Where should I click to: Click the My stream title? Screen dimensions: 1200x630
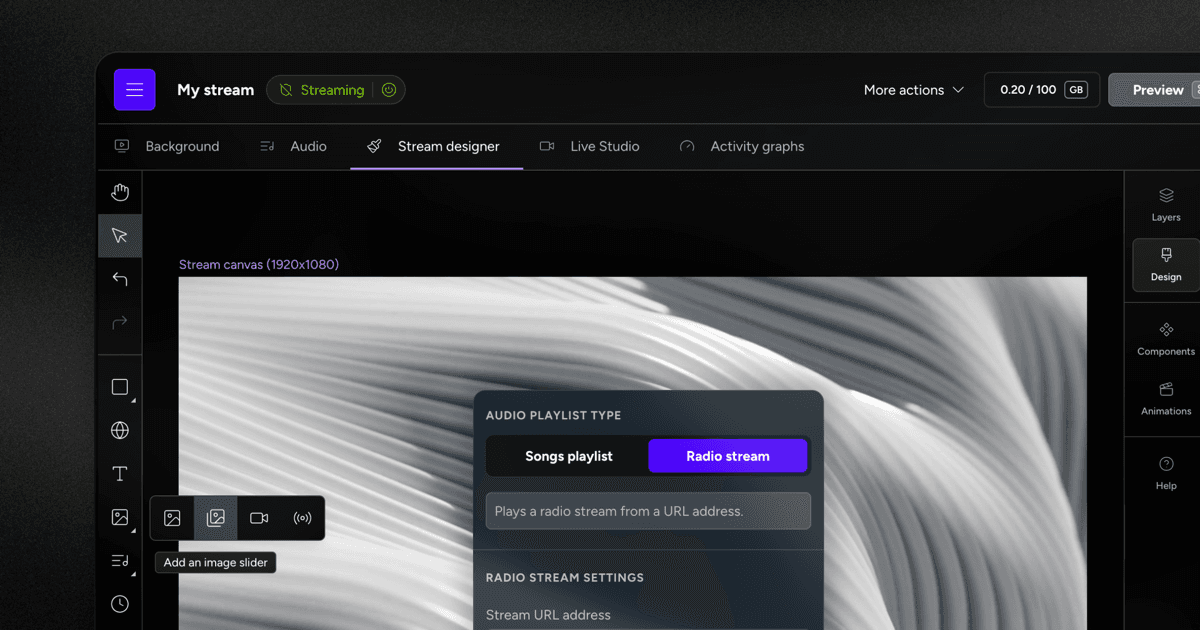[216, 90]
